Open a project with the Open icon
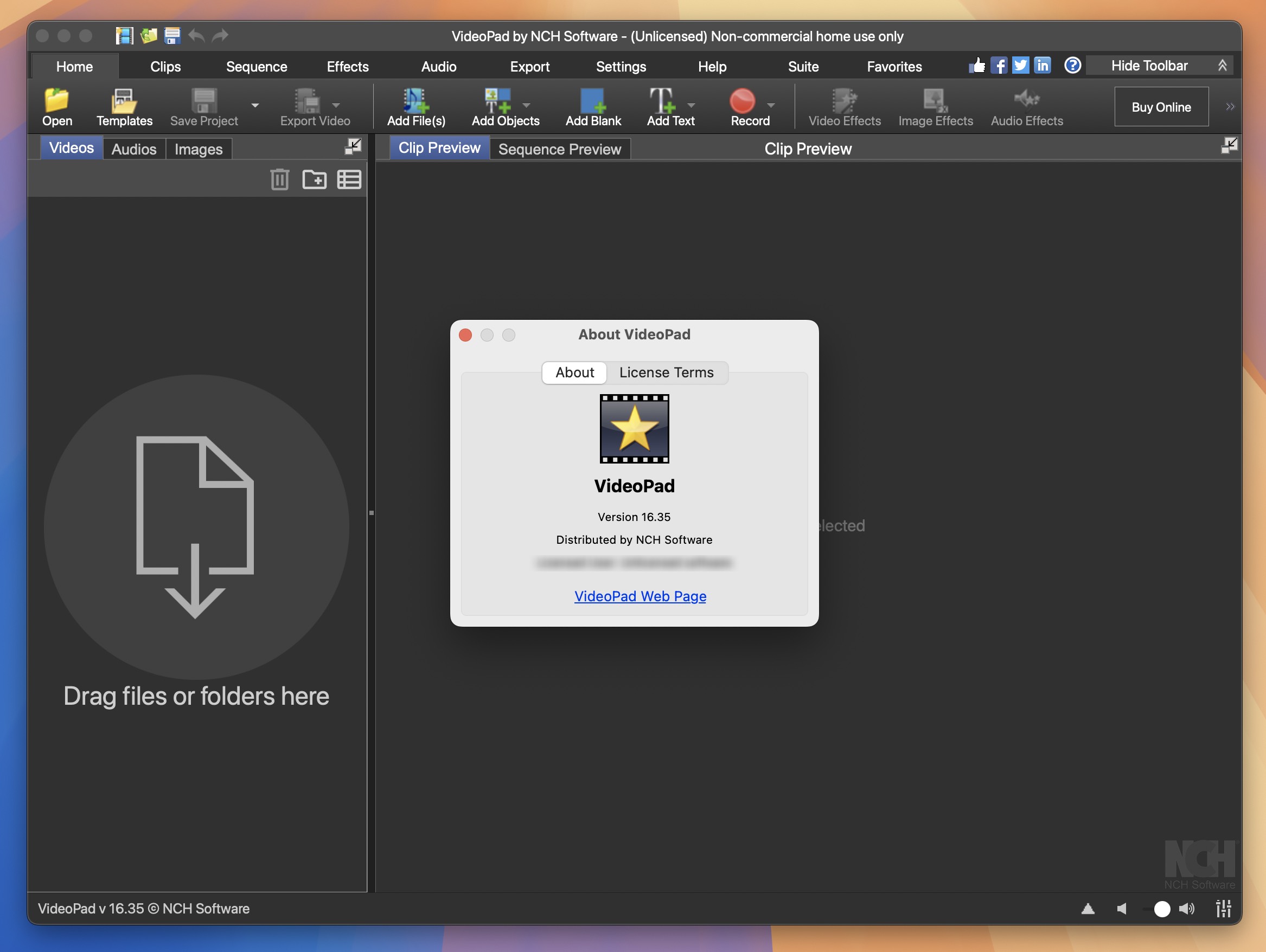 point(56,107)
